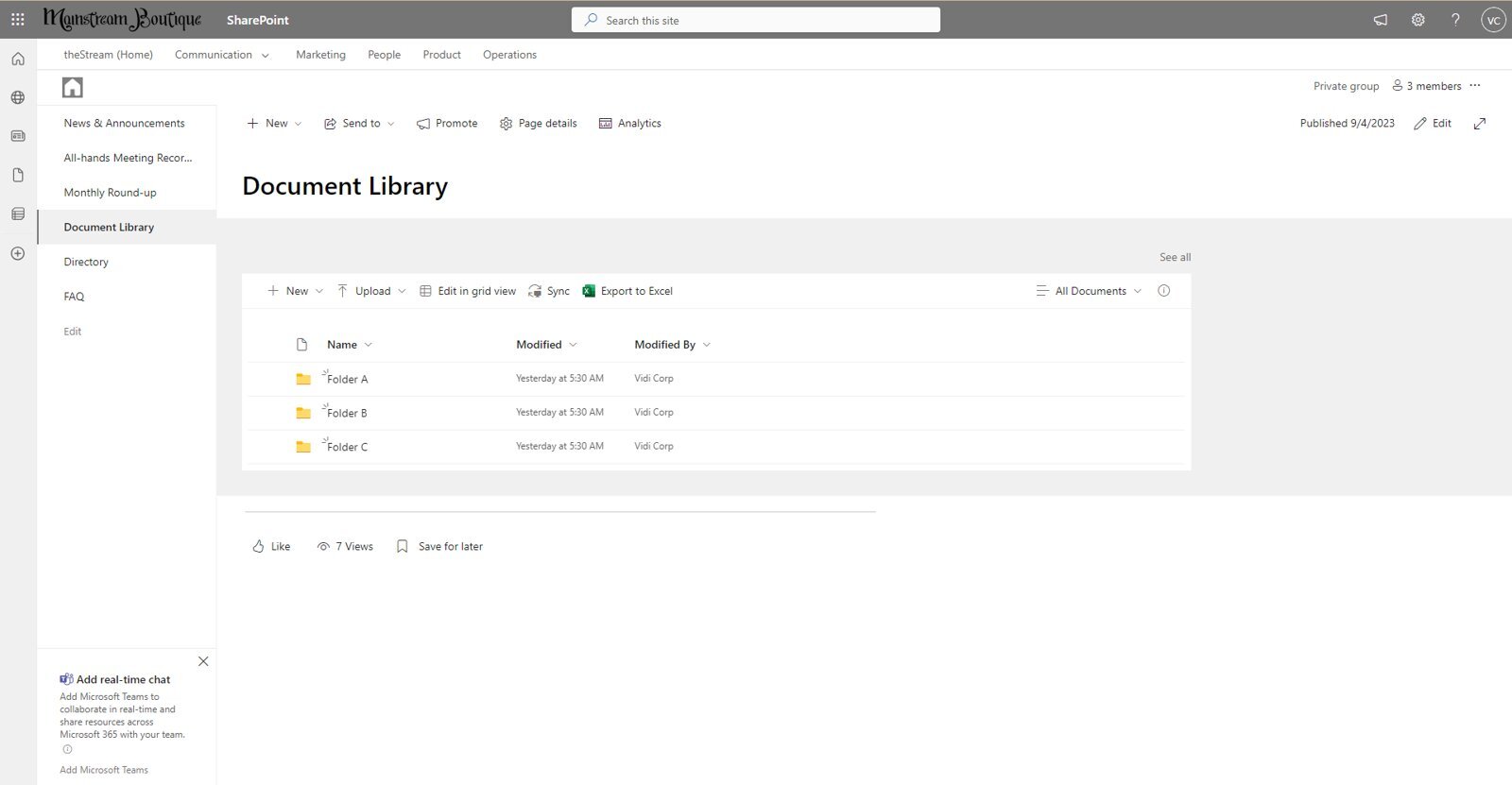Viewport: 1512px width, 785px height.
Task: Open the more options ellipsis by members
Action: (x=1475, y=86)
